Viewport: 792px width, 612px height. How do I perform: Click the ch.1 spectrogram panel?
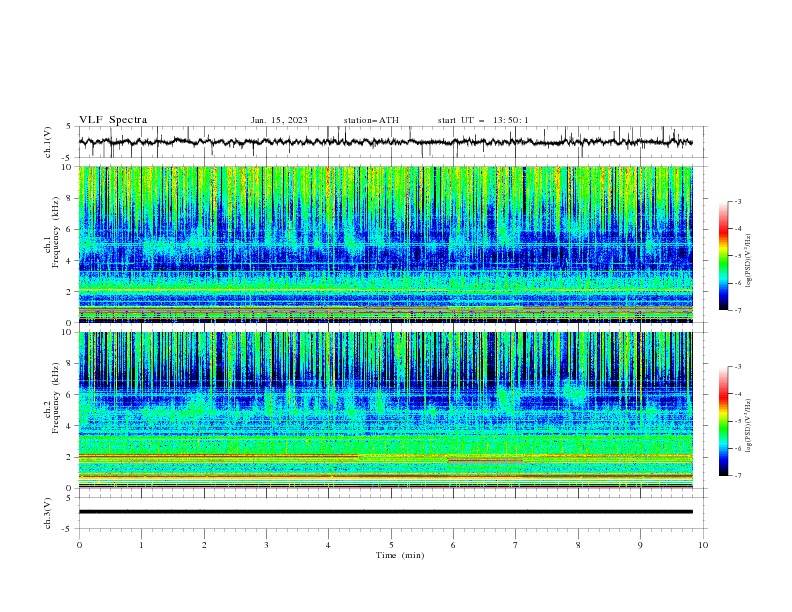386,244
